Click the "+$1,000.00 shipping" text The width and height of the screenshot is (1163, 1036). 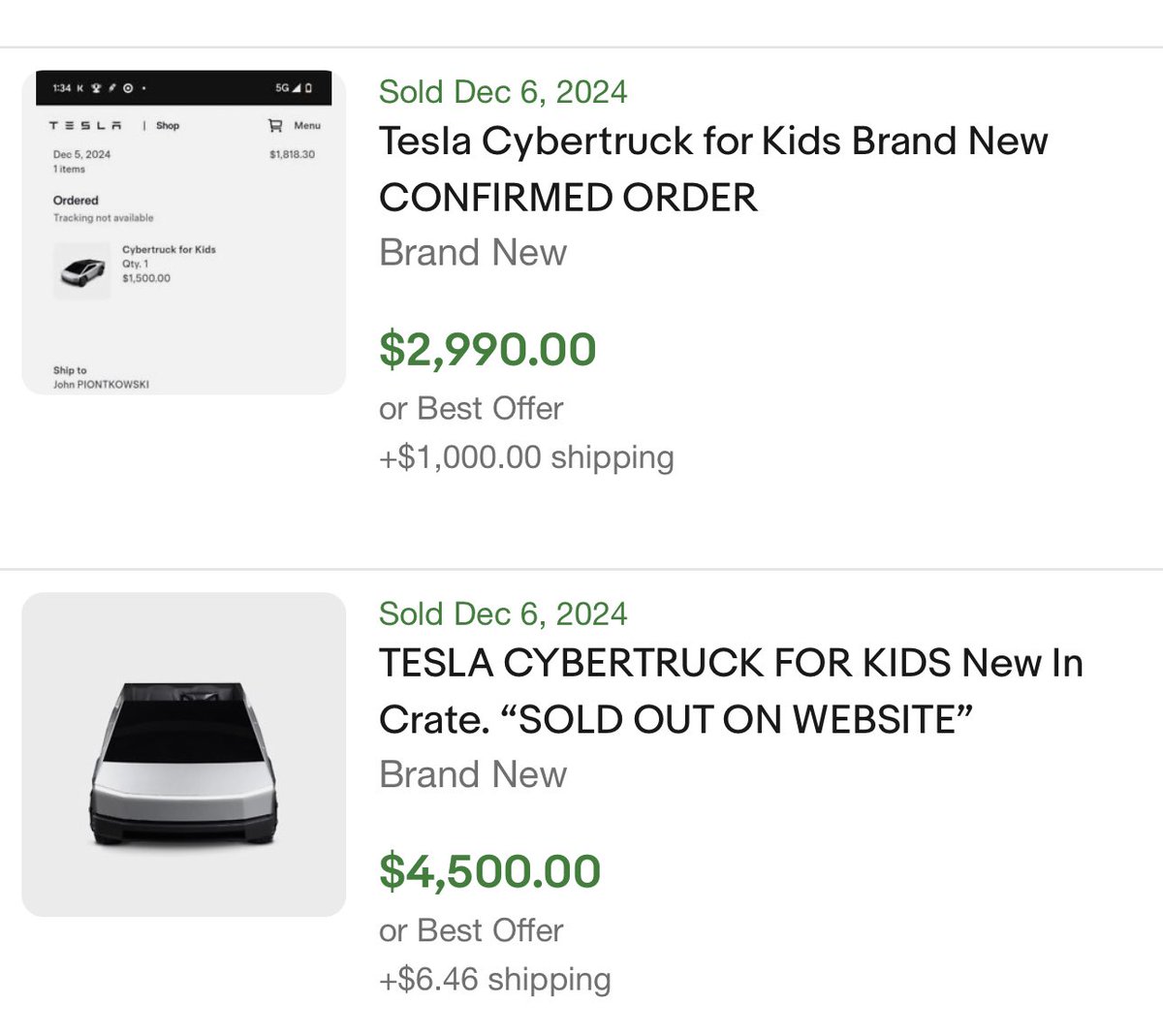(x=526, y=456)
